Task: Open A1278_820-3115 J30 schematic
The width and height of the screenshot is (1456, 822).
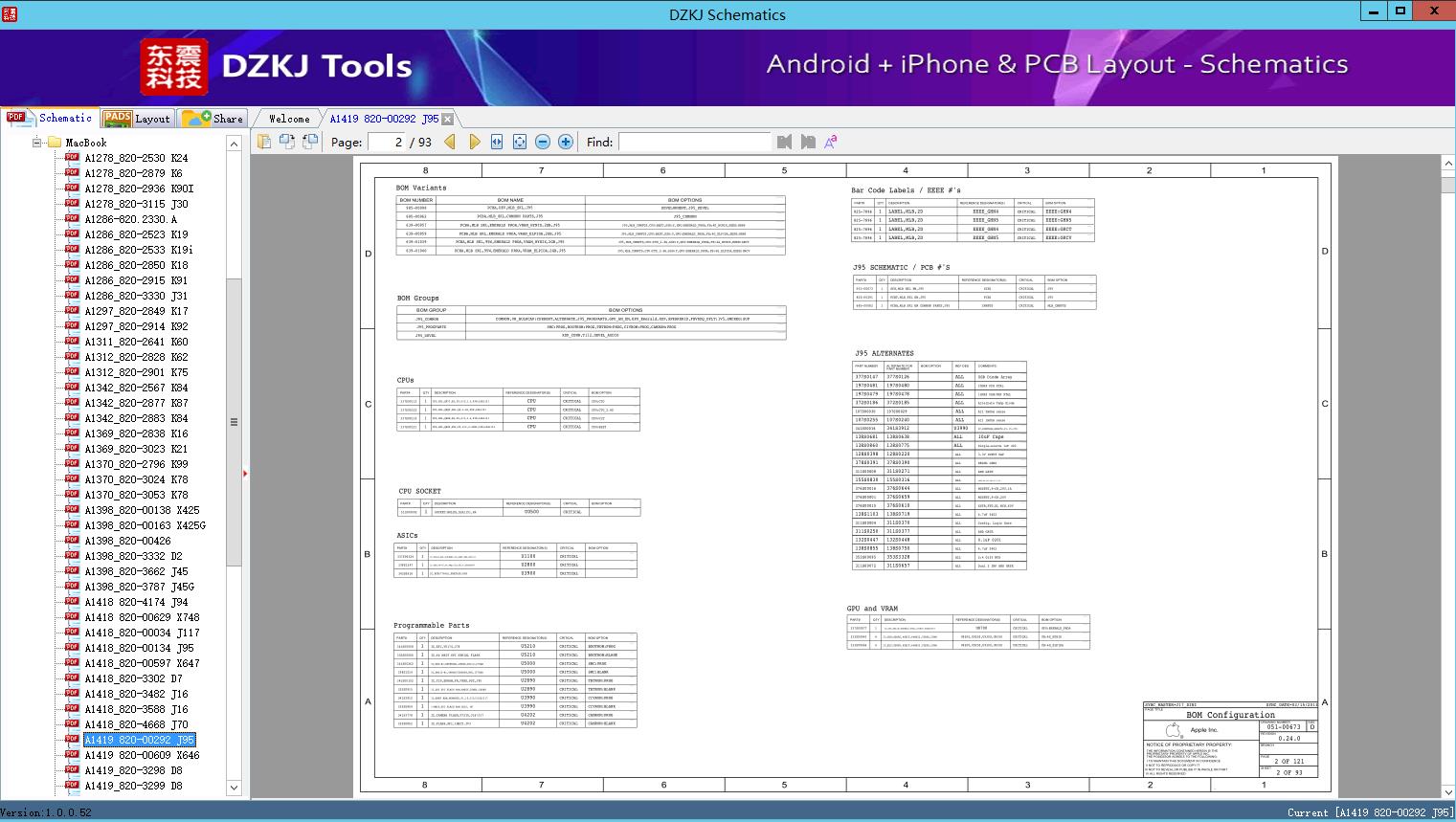Action: (136, 204)
